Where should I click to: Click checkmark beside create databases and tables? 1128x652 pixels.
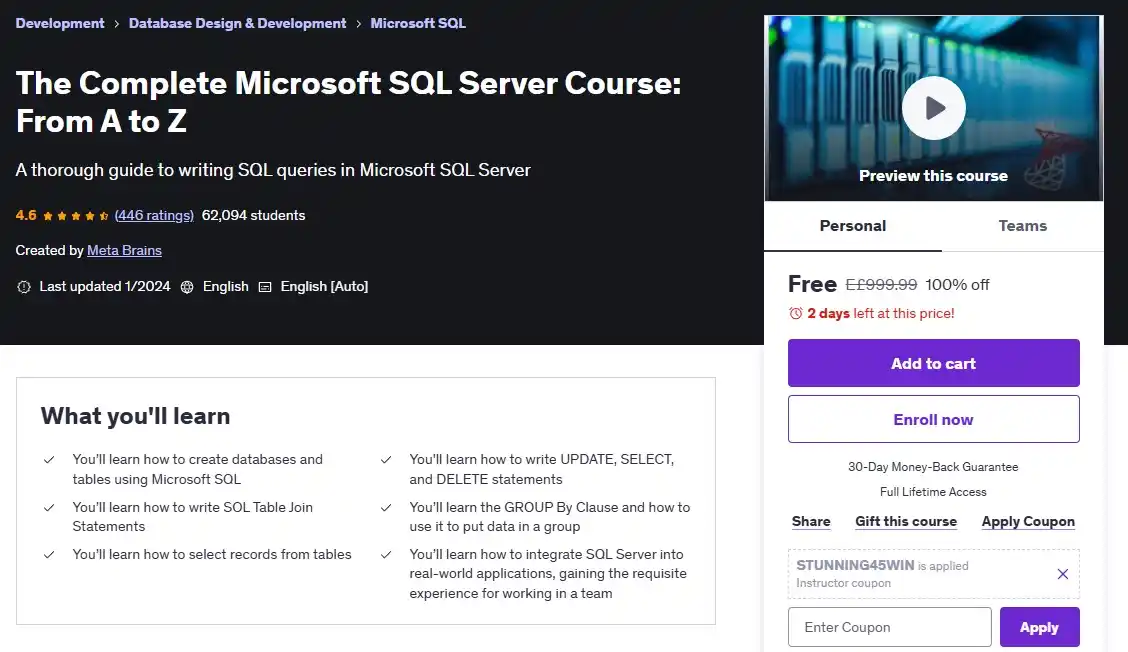[x=49, y=459]
